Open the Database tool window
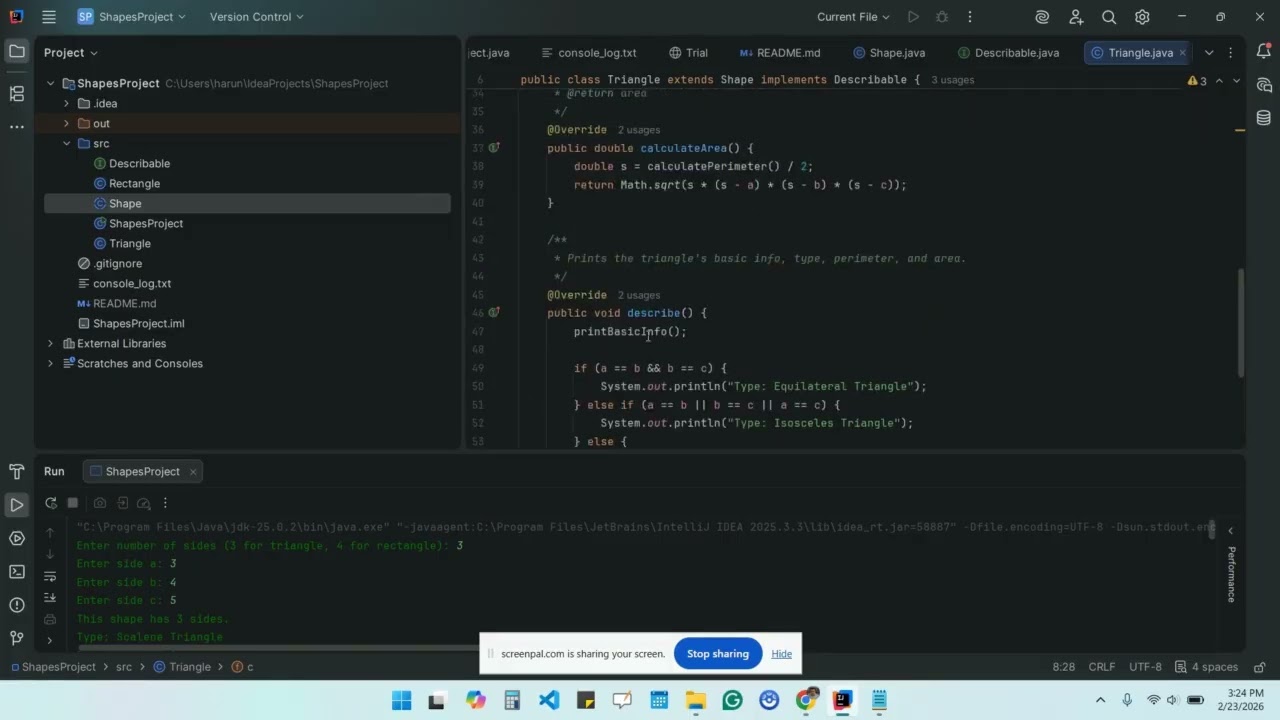1280x720 pixels. pos(1263,118)
